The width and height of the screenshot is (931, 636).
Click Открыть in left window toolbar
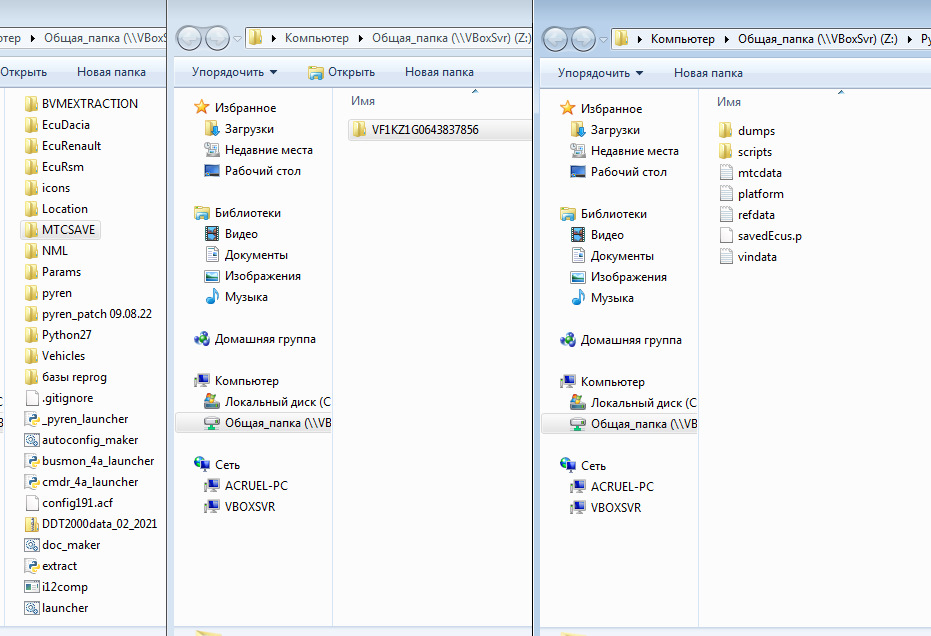point(24,72)
